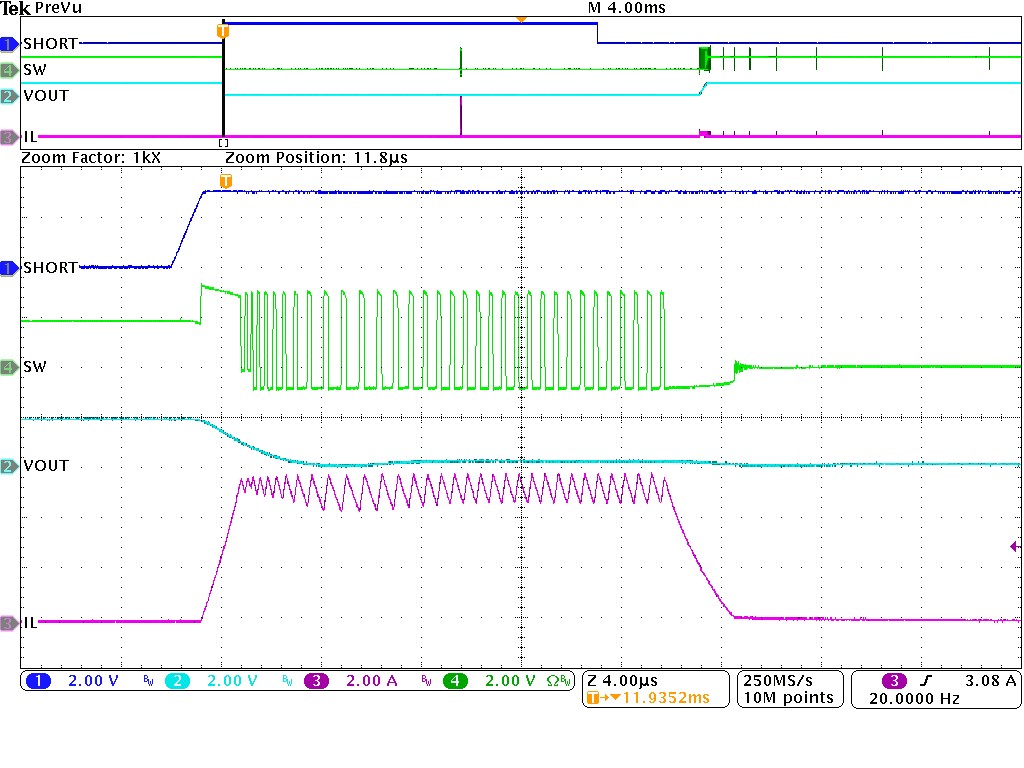Click the M 4.00ms main timebase label
The image size is (1024, 768).
tap(626, 8)
